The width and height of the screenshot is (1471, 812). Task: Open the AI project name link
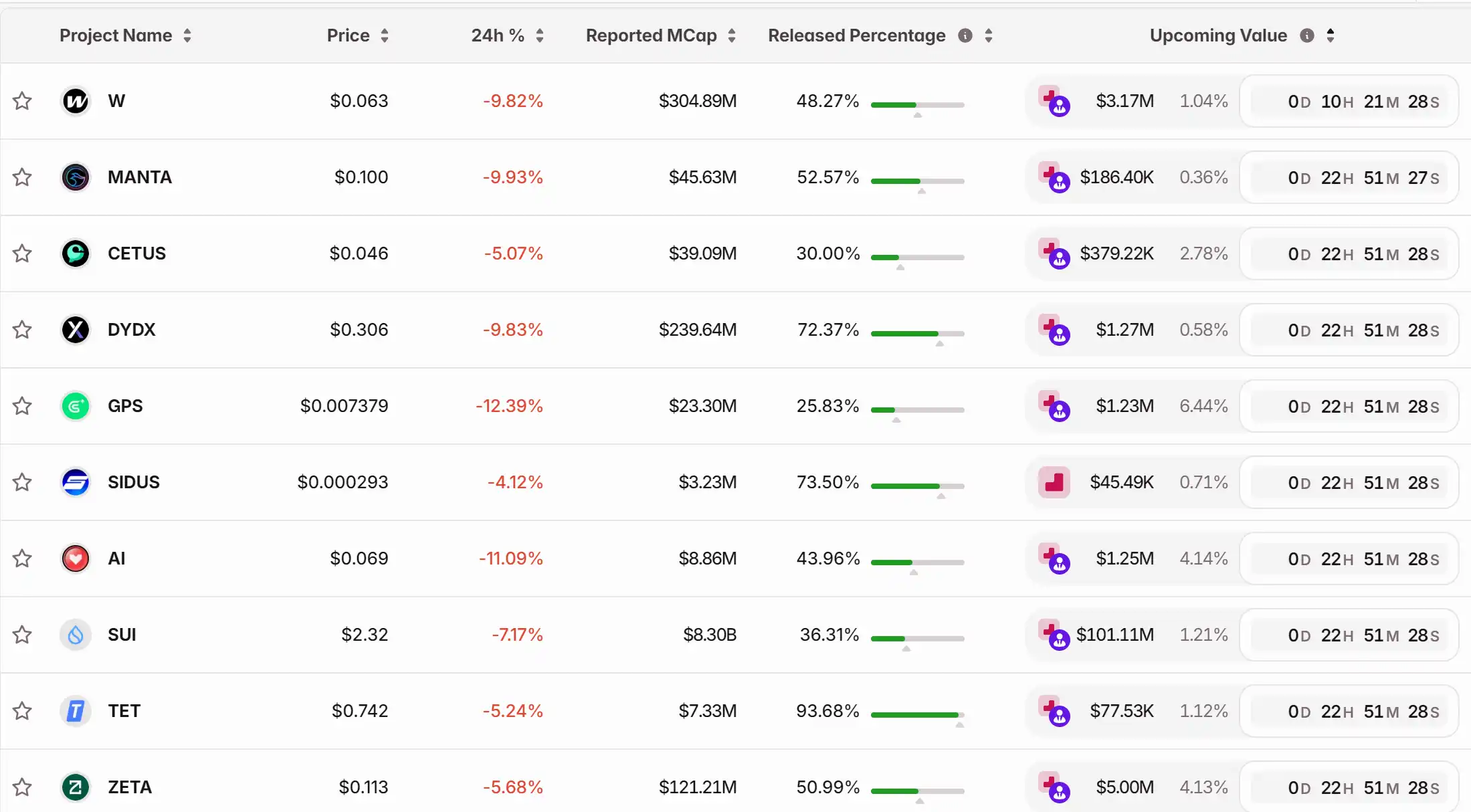click(x=116, y=559)
